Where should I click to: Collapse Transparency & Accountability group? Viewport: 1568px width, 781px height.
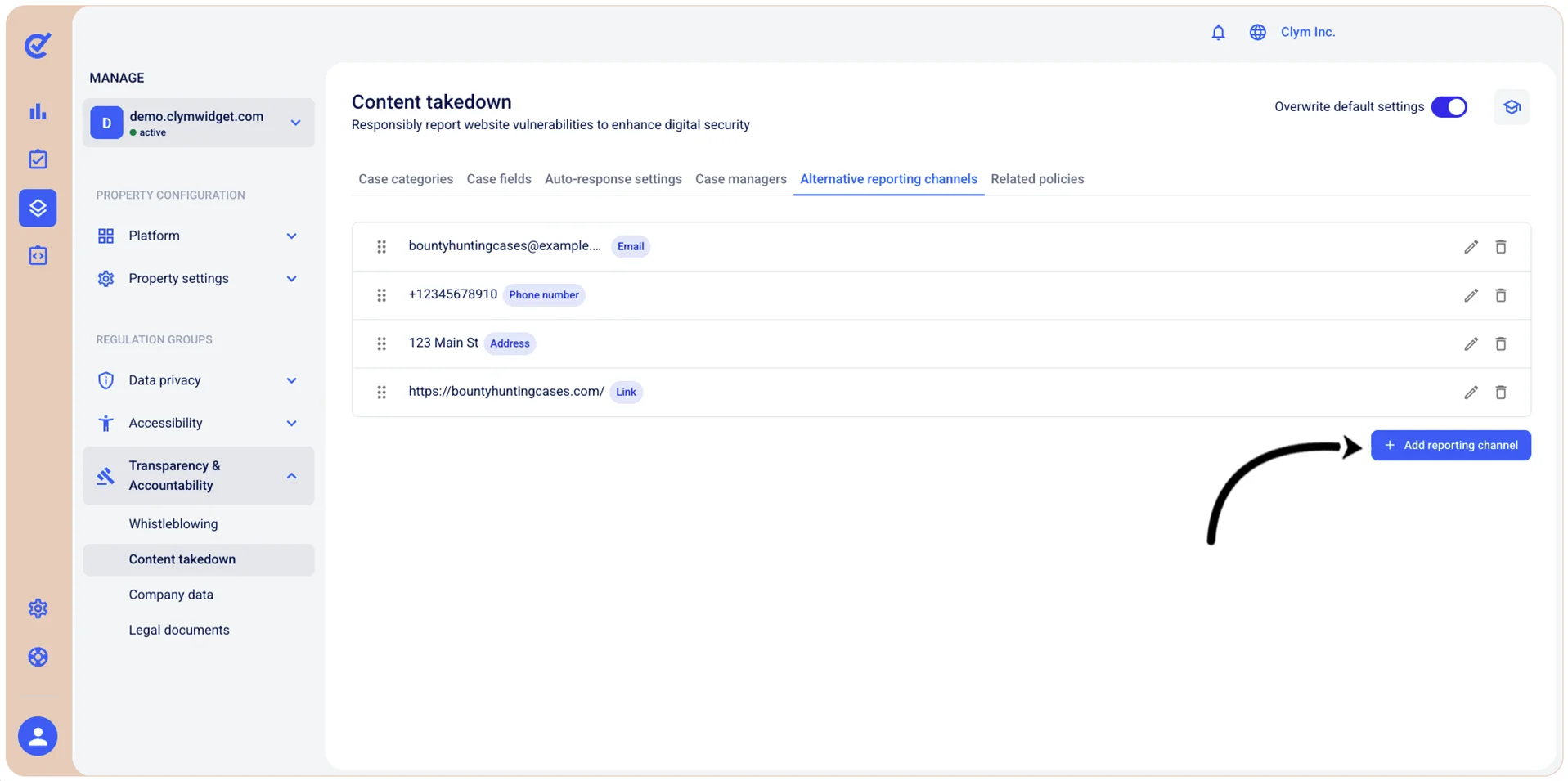click(198, 475)
